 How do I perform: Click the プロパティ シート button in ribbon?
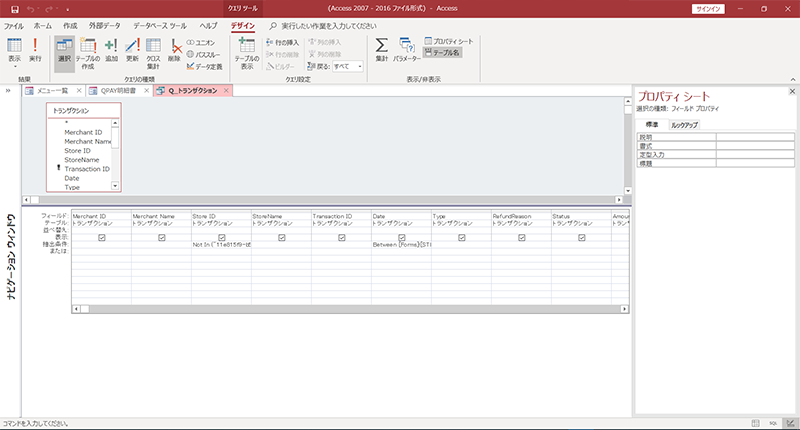pos(450,41)
